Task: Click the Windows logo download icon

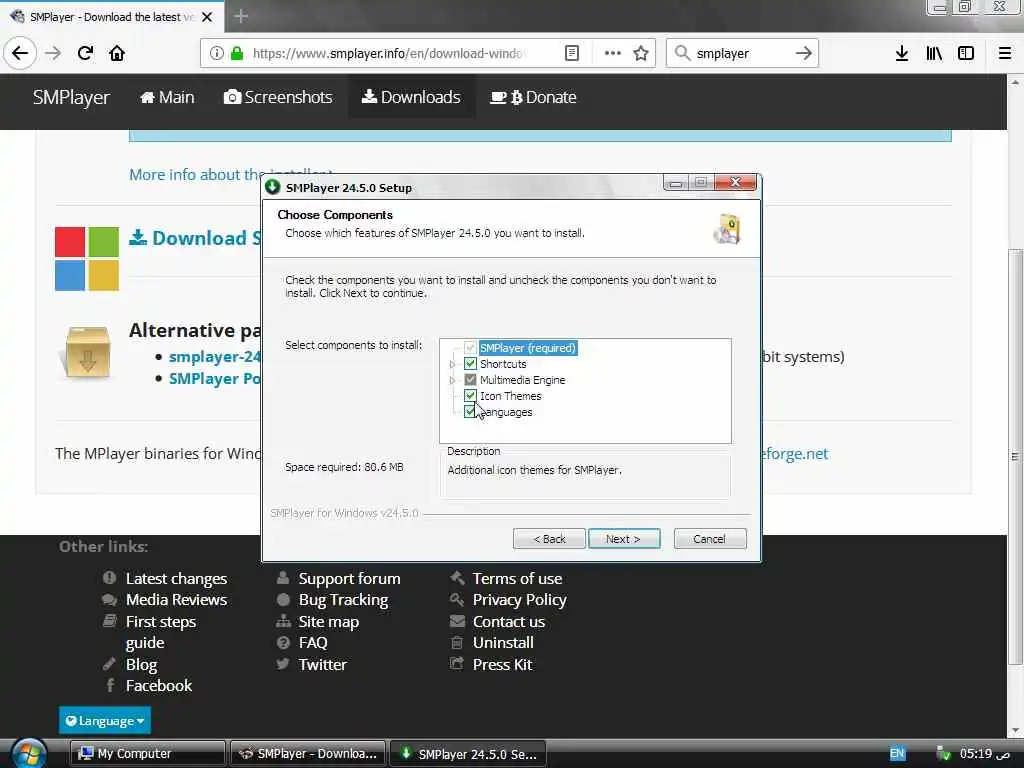Action: tap(87, 259)
